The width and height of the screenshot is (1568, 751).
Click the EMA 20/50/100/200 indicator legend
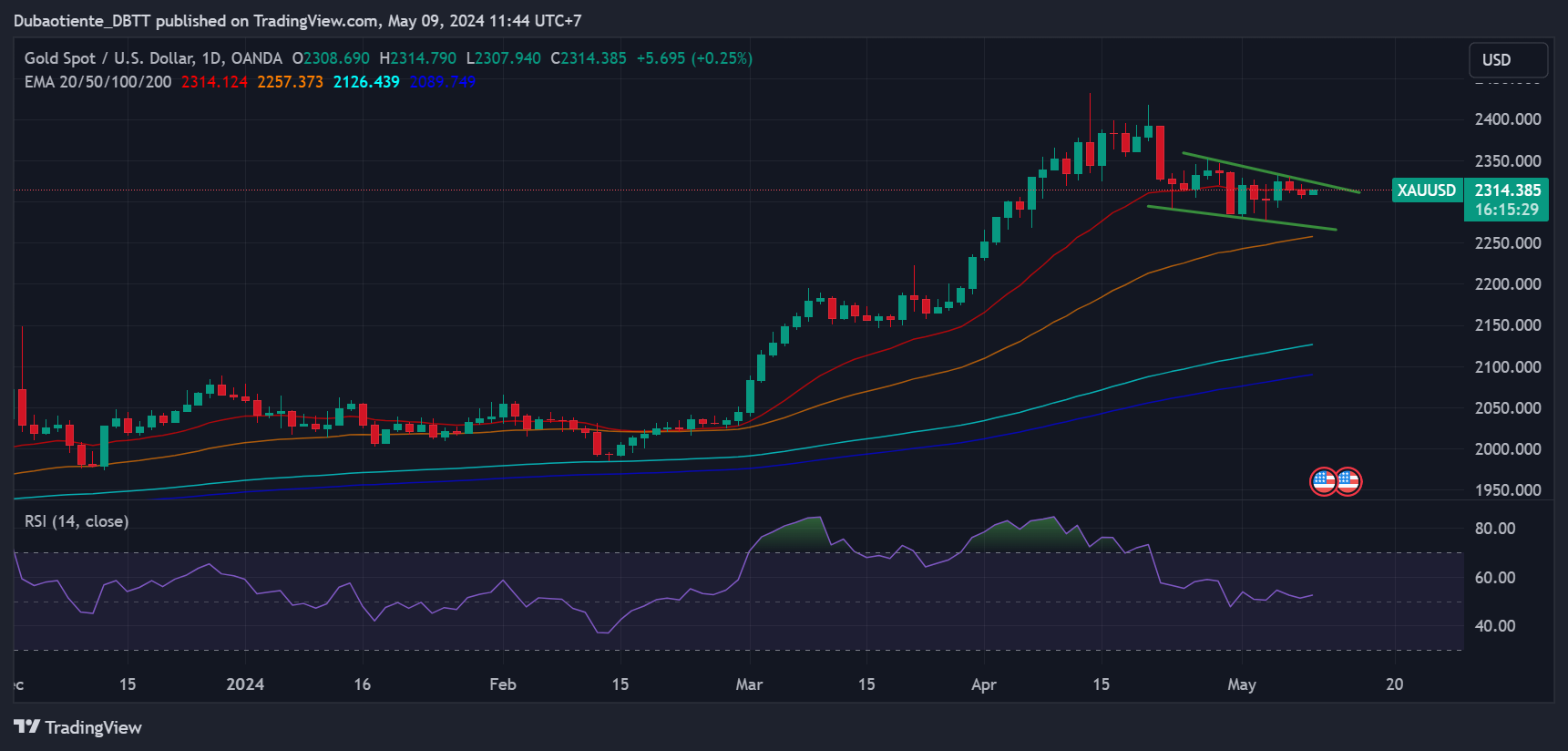pyautogui.click(x=97, y=82)
